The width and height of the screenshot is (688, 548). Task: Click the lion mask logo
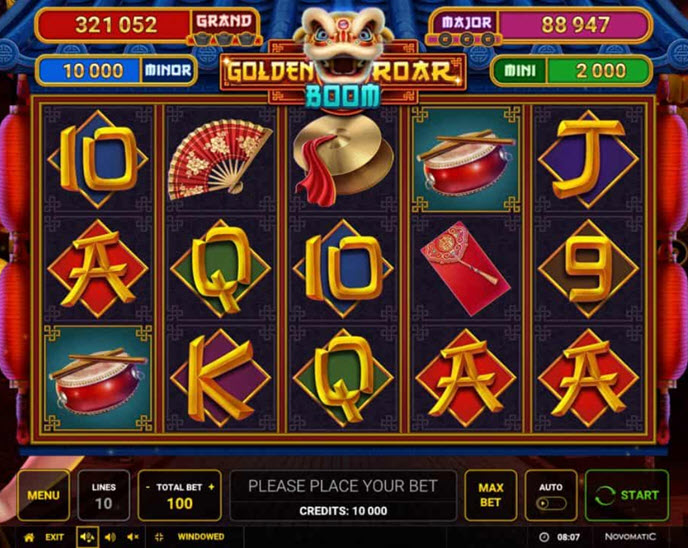tap(343, 44)
